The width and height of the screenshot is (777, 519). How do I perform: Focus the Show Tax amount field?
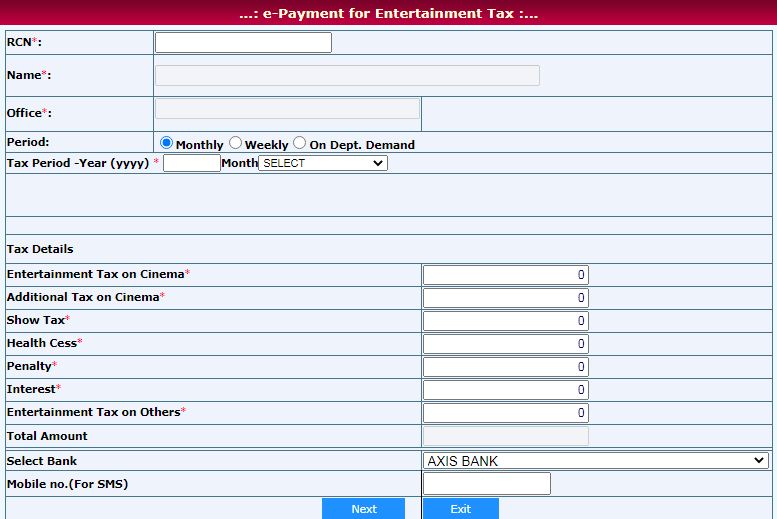pos(506,321)
